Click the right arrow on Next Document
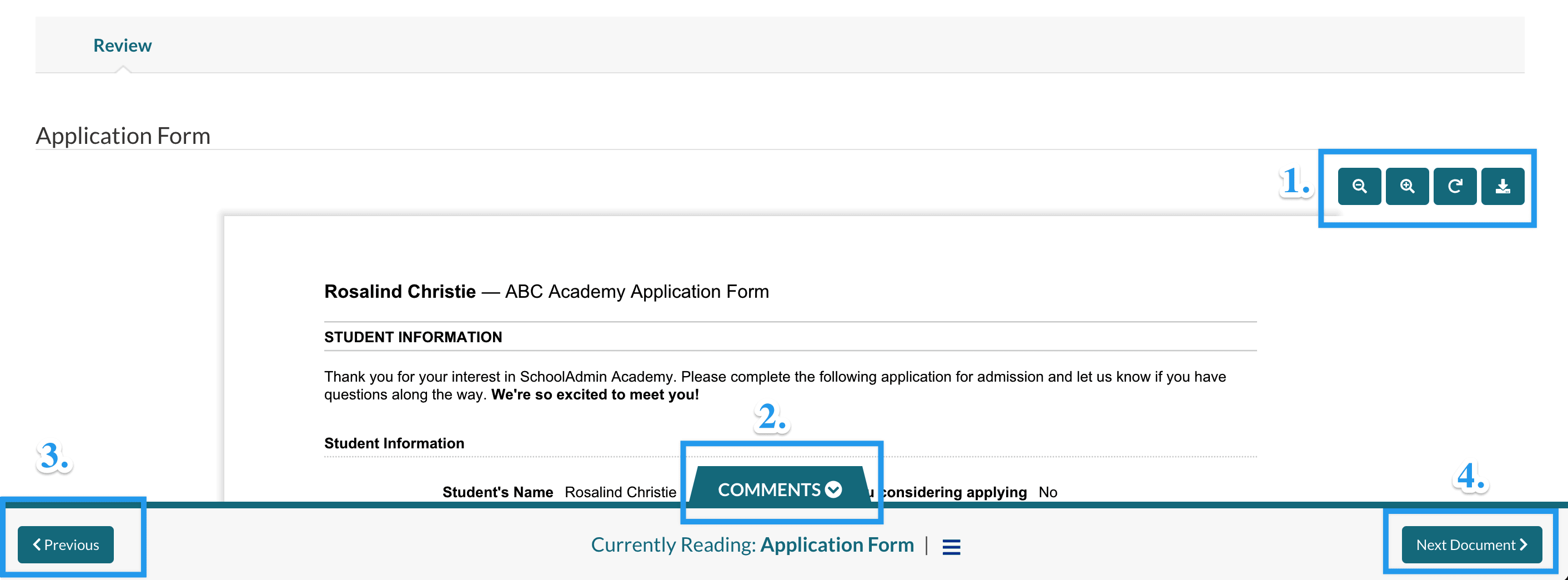The height and width of the screenshot is (580, 1568). click(x=1523, y=544)
